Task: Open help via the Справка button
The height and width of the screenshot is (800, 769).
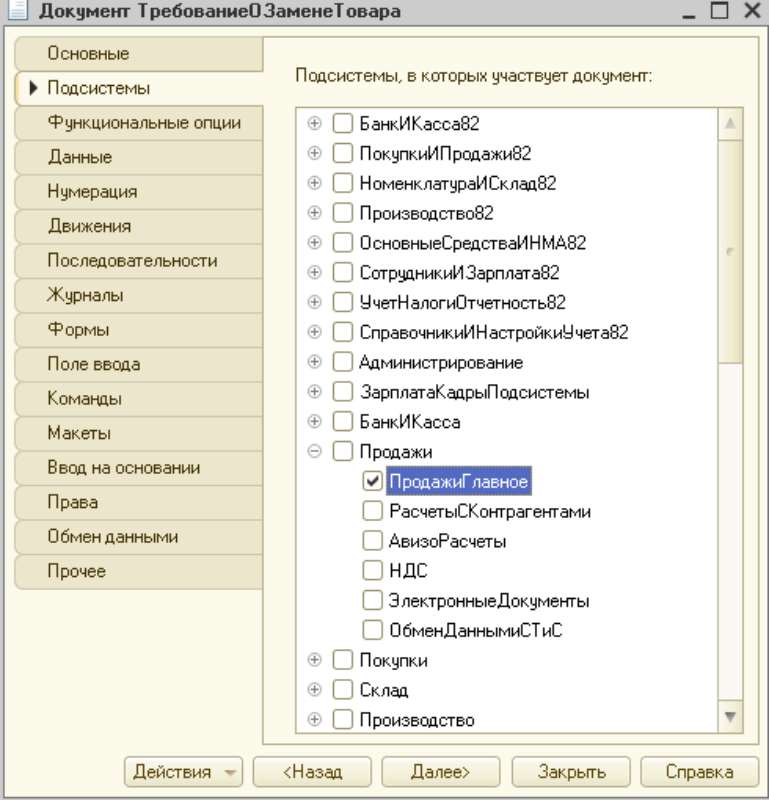Action: [x=699, y=772]
